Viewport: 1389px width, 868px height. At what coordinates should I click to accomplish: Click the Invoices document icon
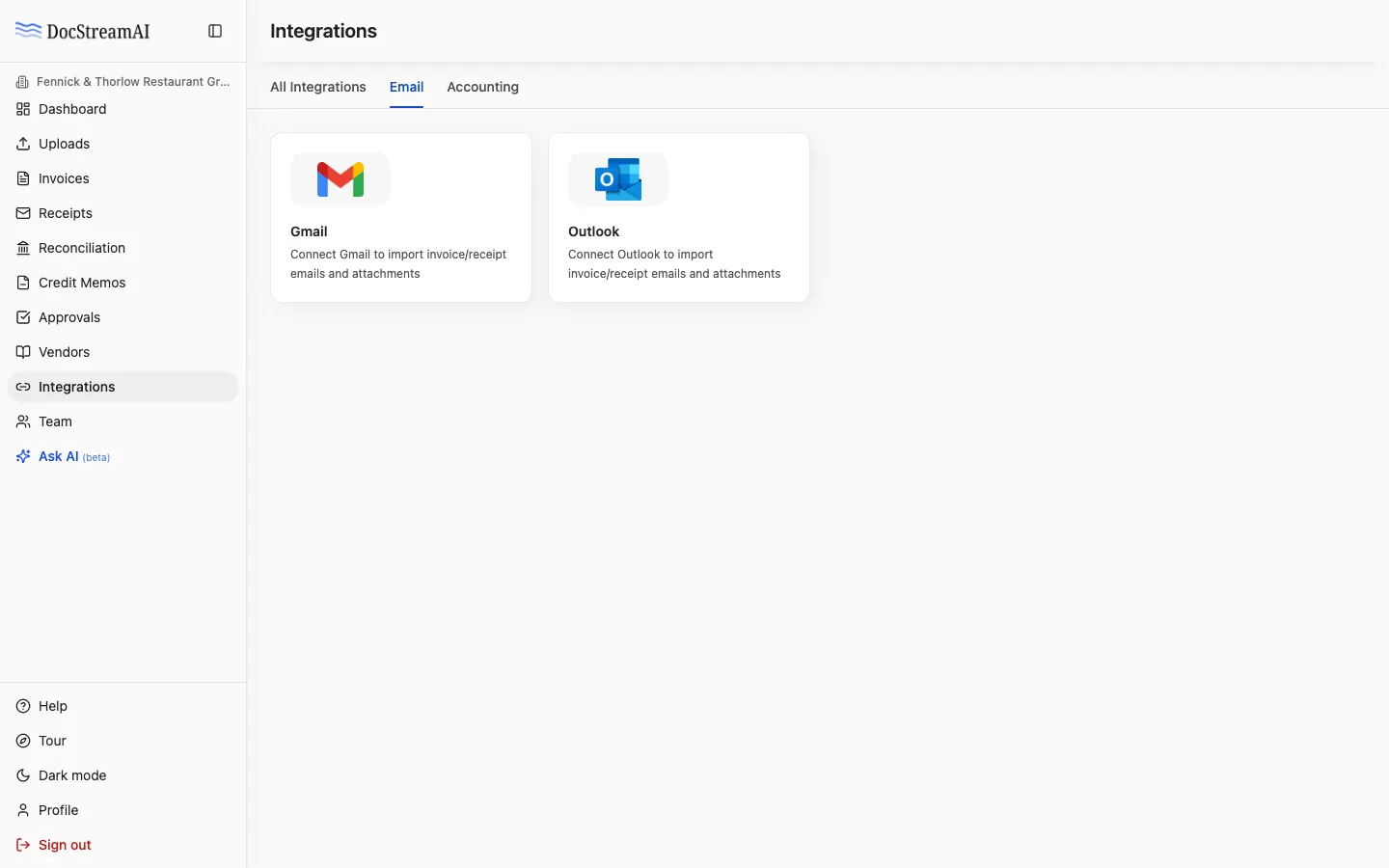[23, 178]
